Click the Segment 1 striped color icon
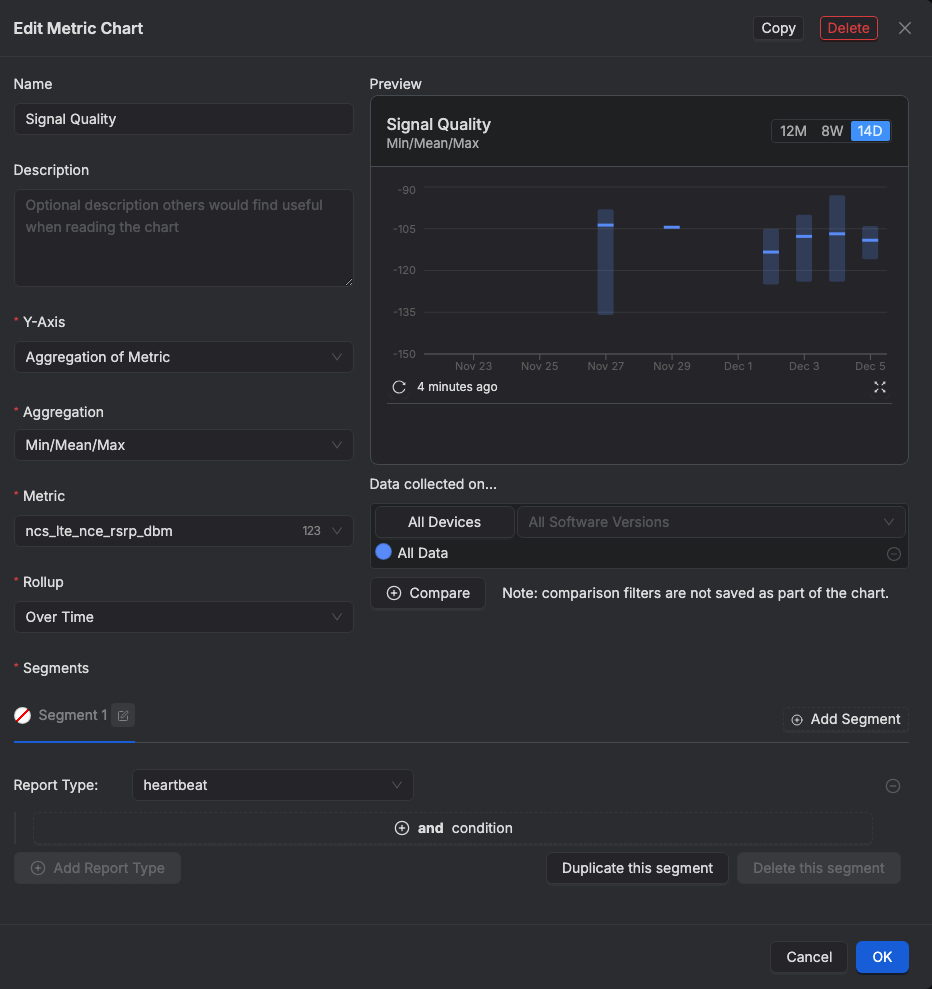 (23, 715)
